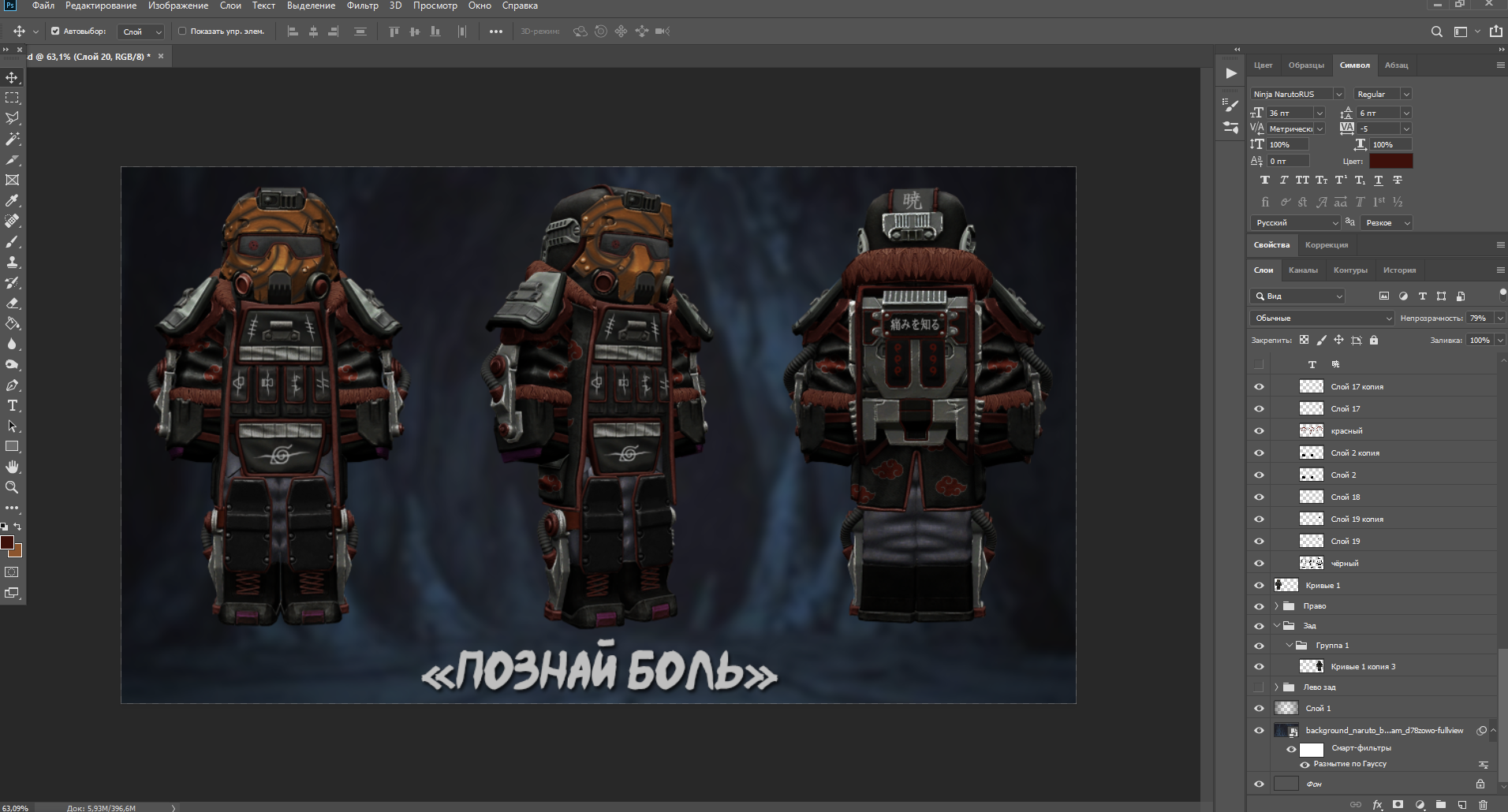Select the Слой 1 layer thumbnail

(1286, 708)
